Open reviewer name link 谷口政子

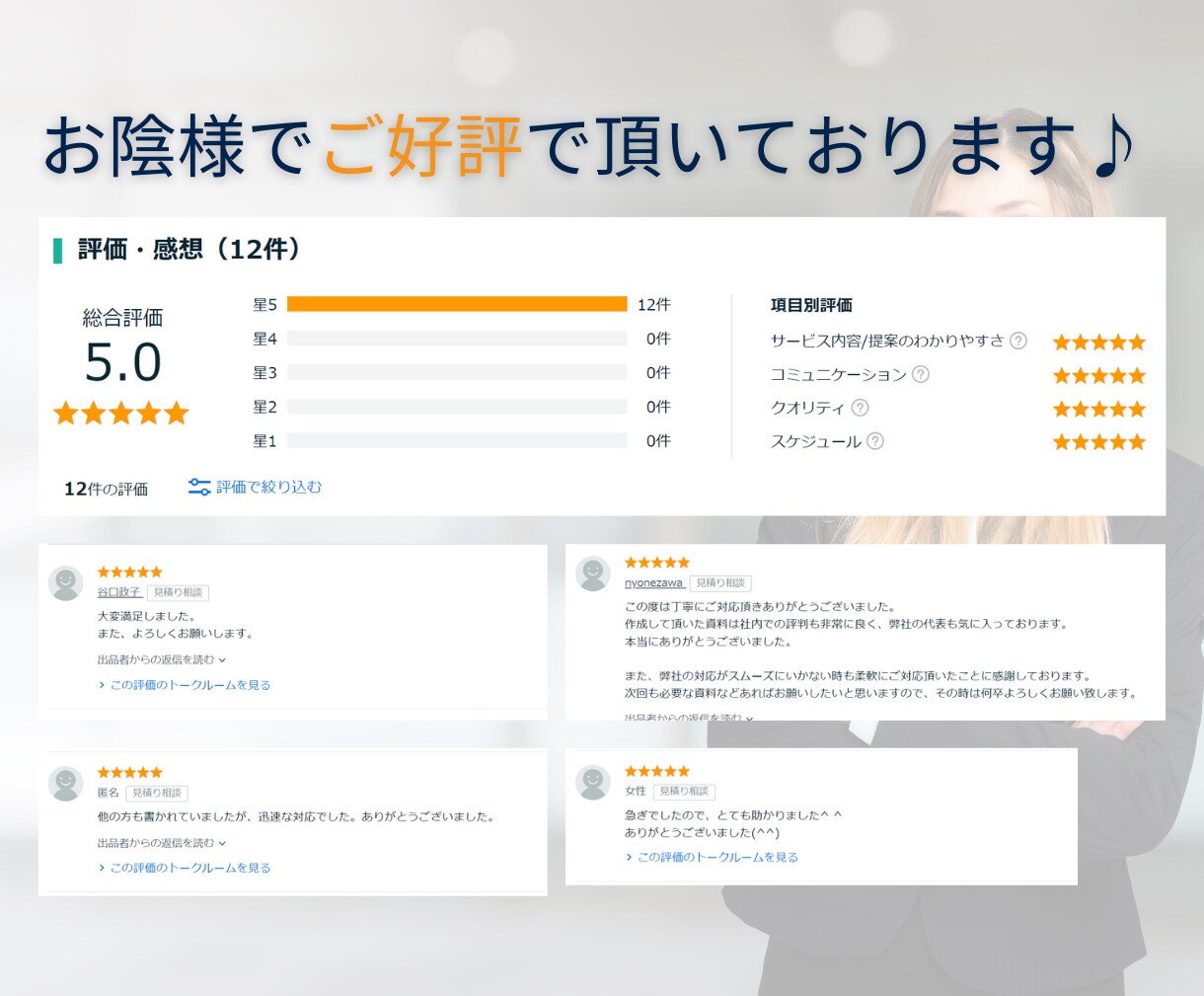pos(119,592)
